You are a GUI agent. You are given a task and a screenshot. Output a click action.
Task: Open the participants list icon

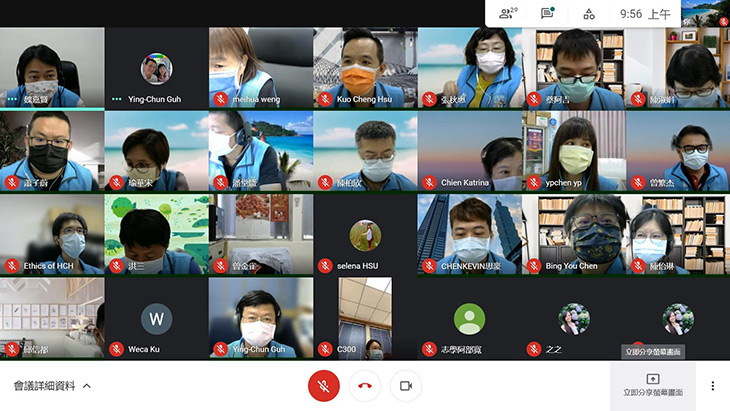coord(505,14)
